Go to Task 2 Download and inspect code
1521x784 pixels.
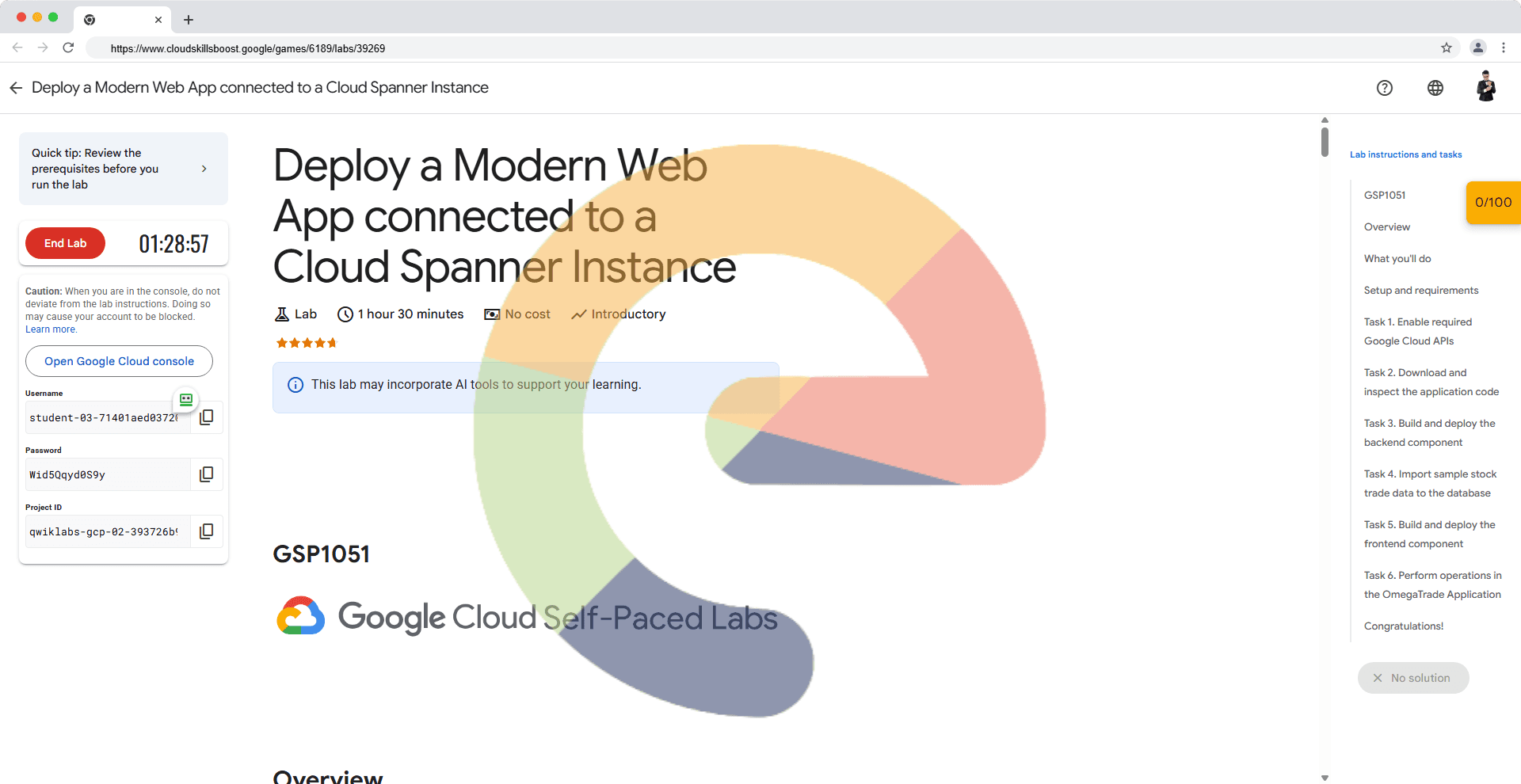pos(1431,382)
